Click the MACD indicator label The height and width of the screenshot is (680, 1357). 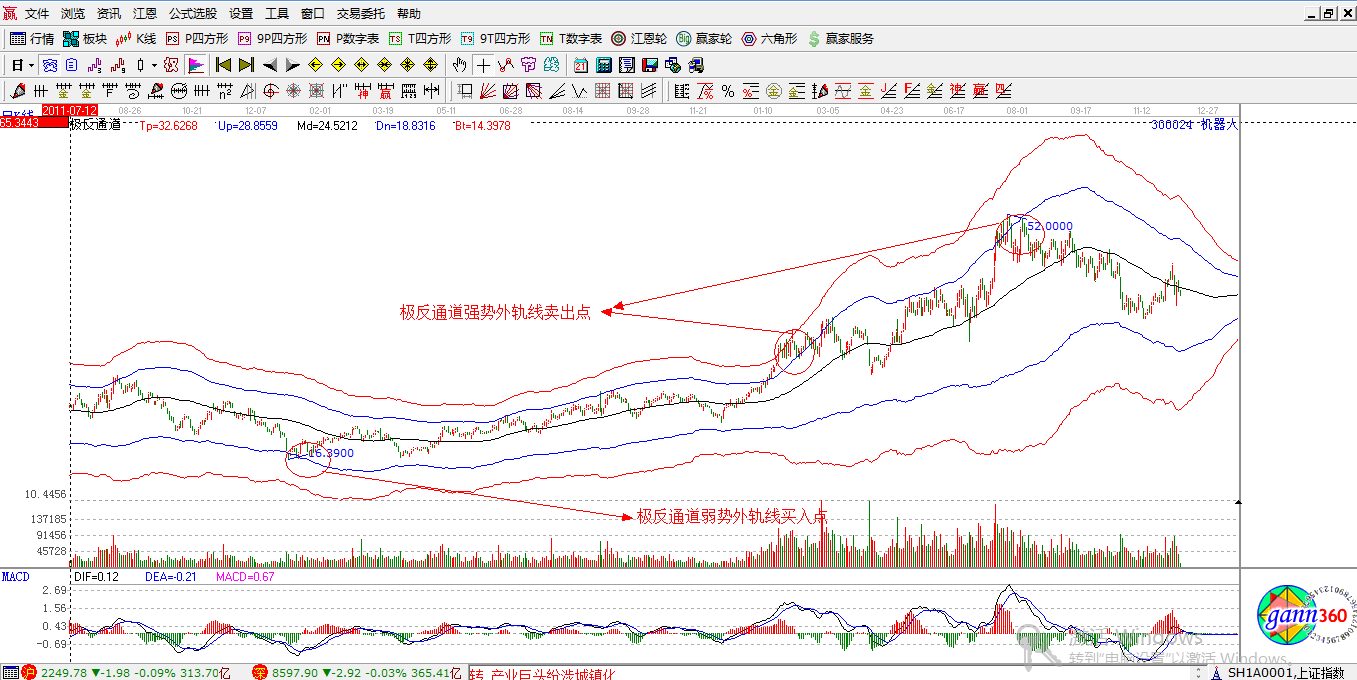16,577
